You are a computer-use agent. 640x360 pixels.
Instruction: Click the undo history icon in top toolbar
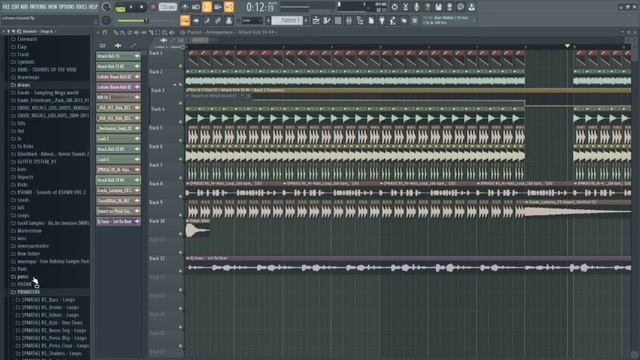pyautogui.click(x=394, y=7)
